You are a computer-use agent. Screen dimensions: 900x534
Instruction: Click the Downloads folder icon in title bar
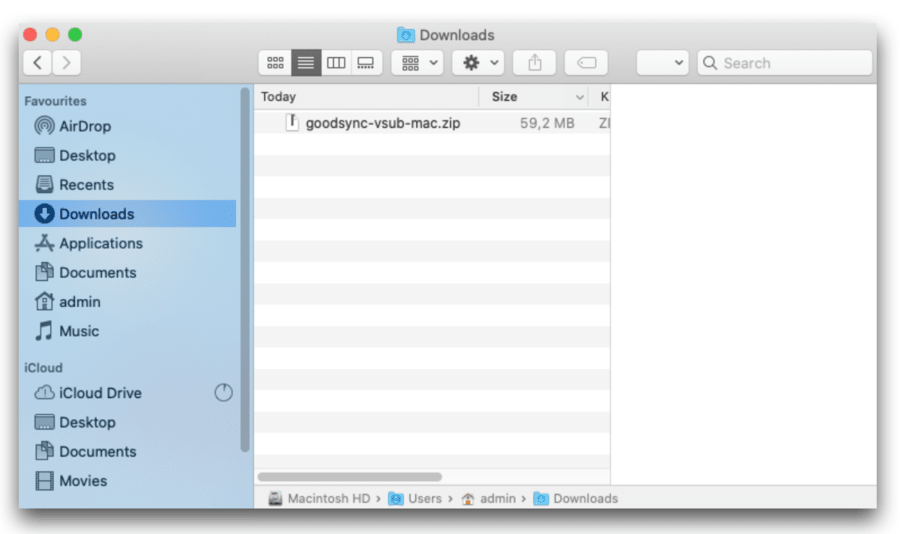point(405,35)
